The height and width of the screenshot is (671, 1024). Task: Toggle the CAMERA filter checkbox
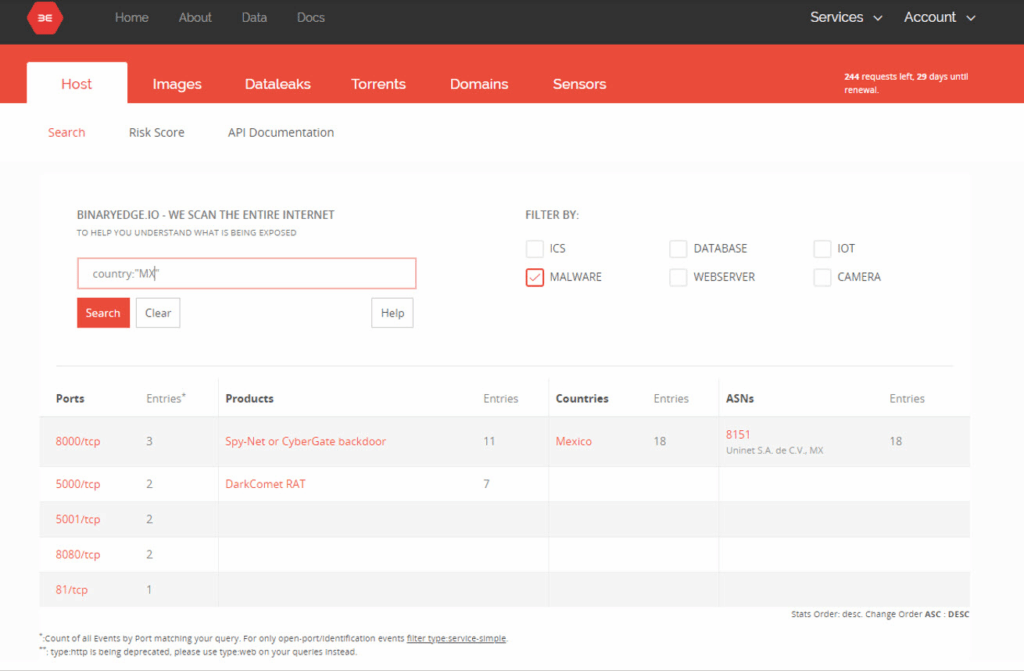click(x=822, y=277)
